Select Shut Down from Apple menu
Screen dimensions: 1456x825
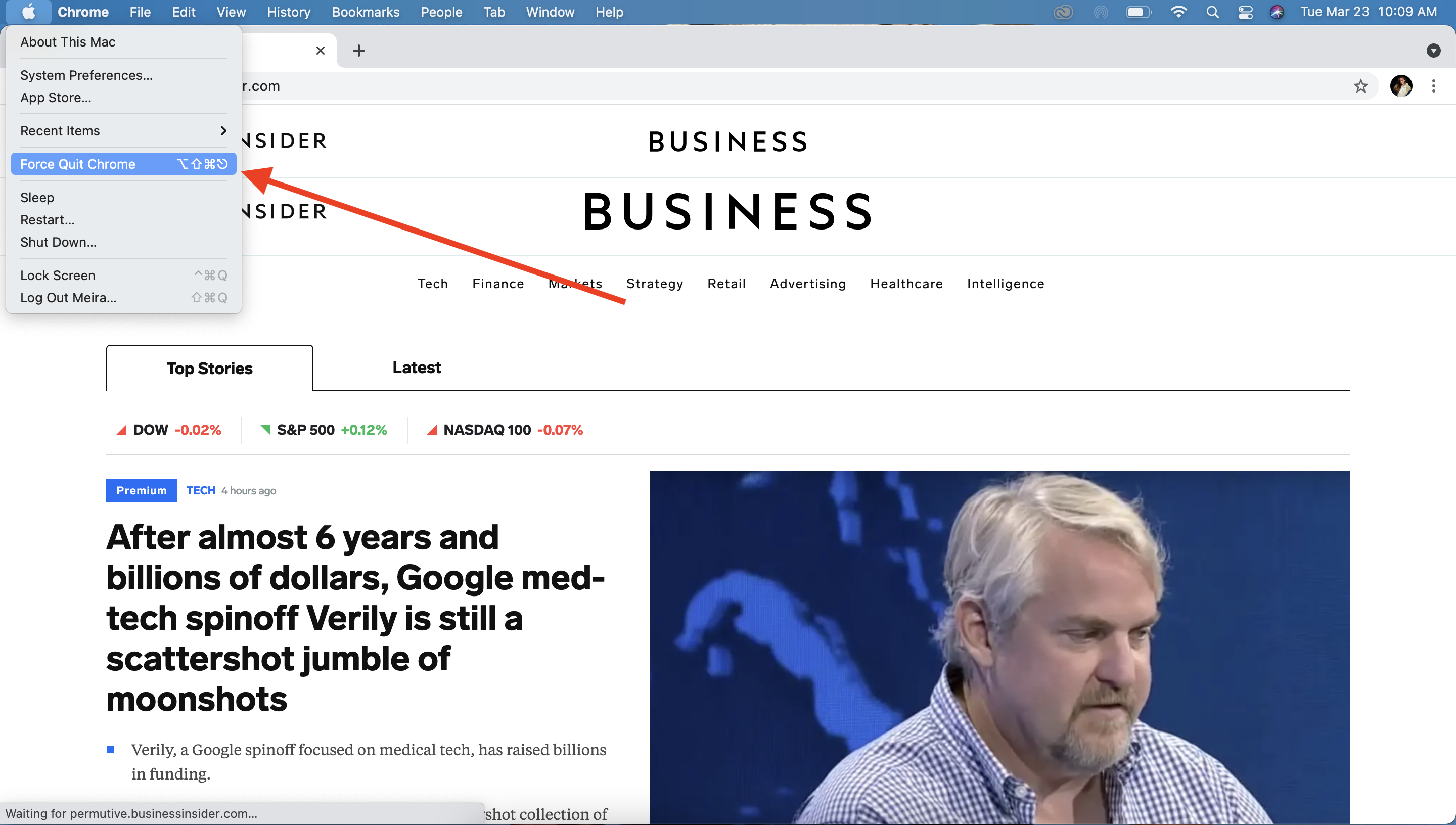123,242
